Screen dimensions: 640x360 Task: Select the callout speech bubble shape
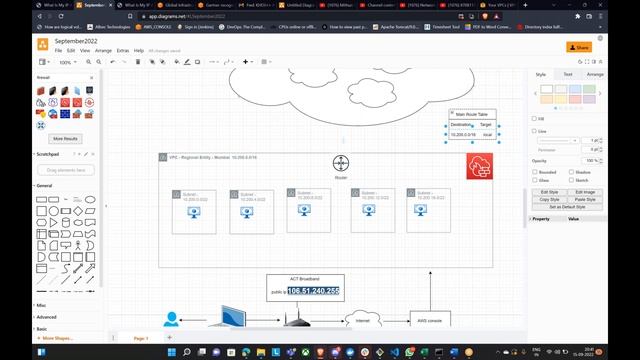(66, 245)
